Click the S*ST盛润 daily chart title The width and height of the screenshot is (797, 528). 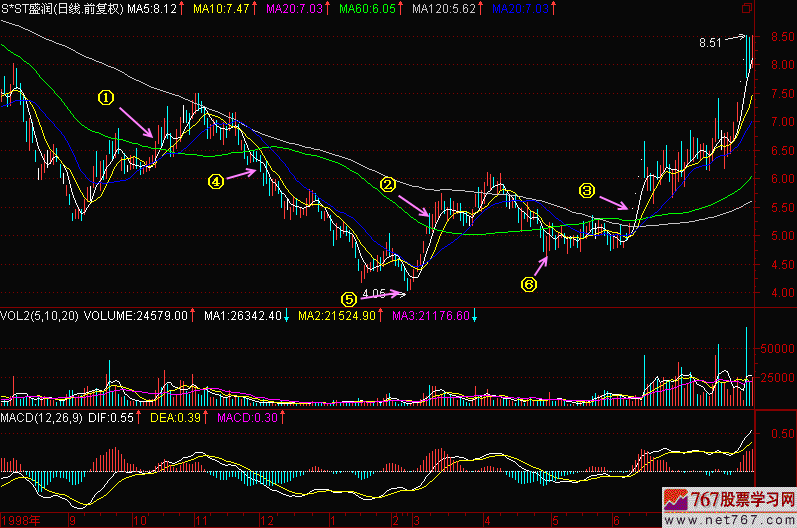coord(62,8)
